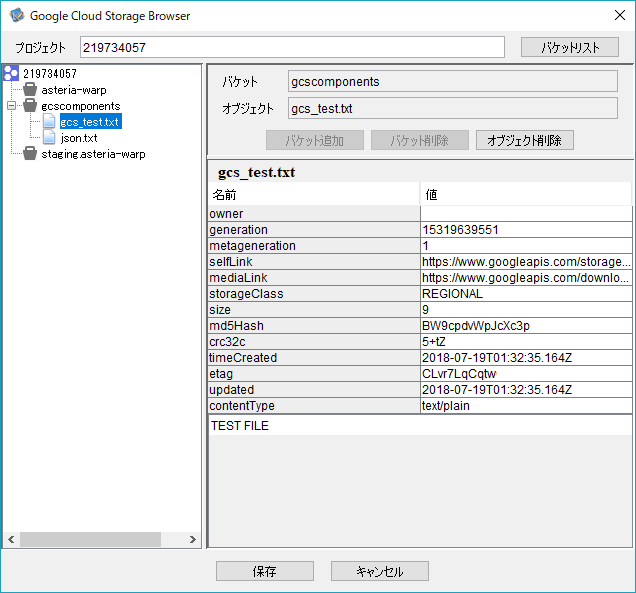Click the right scroll arrow of tree panel
Viewport: 636px width, 593px height.
(194, 540)
